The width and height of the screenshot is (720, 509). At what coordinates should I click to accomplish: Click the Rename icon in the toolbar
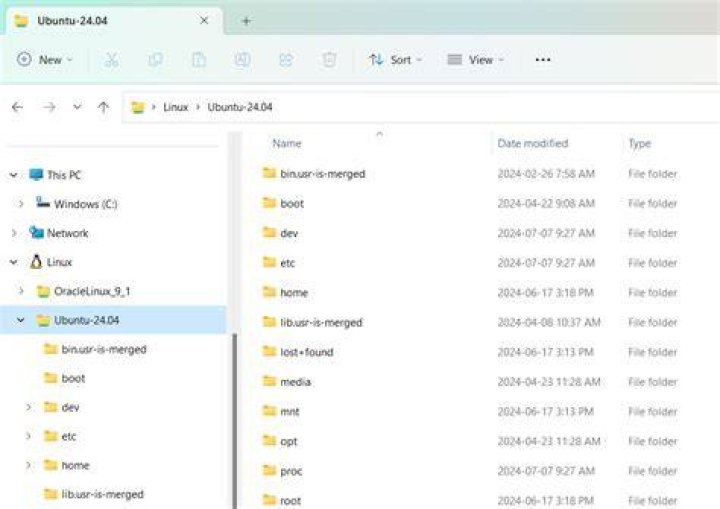(x=242, y=60)
